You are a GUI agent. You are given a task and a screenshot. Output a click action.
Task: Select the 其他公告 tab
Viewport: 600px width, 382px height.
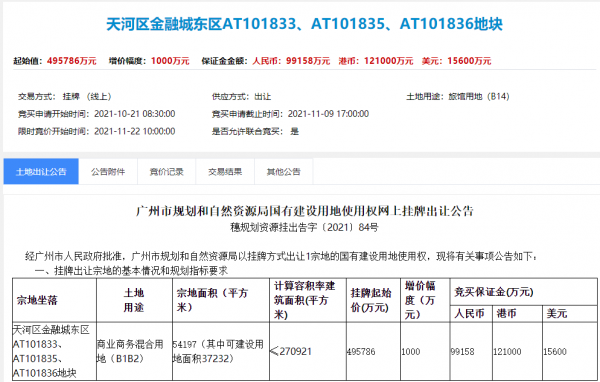[284, 171]
